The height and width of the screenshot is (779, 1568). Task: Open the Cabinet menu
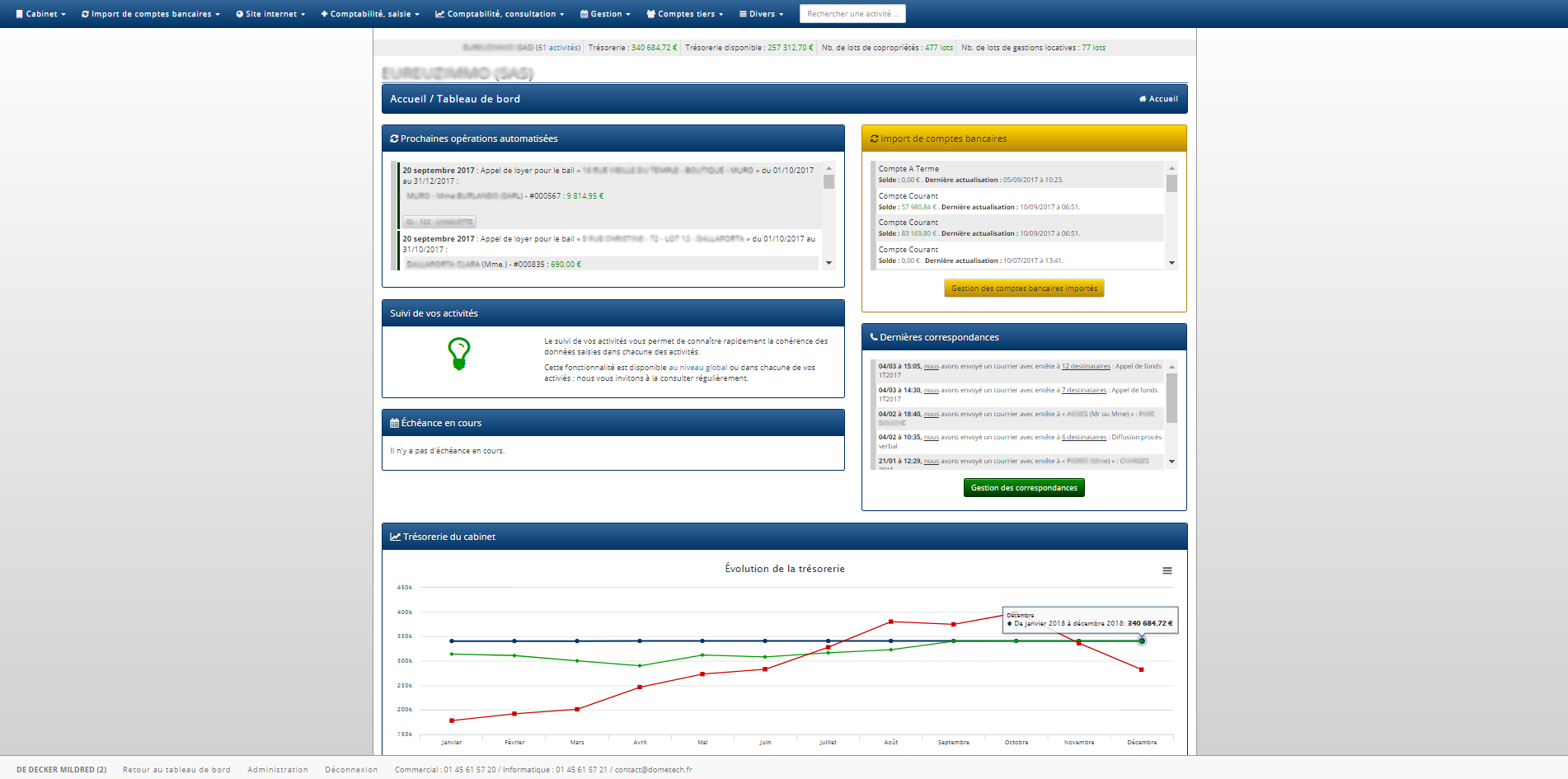pyautogui.click(x=40, y=14)
